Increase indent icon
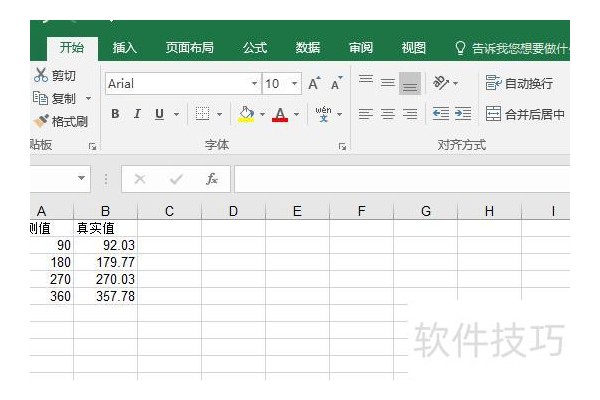The height and width of the screenshot is (400, 600). coord(463,114)
